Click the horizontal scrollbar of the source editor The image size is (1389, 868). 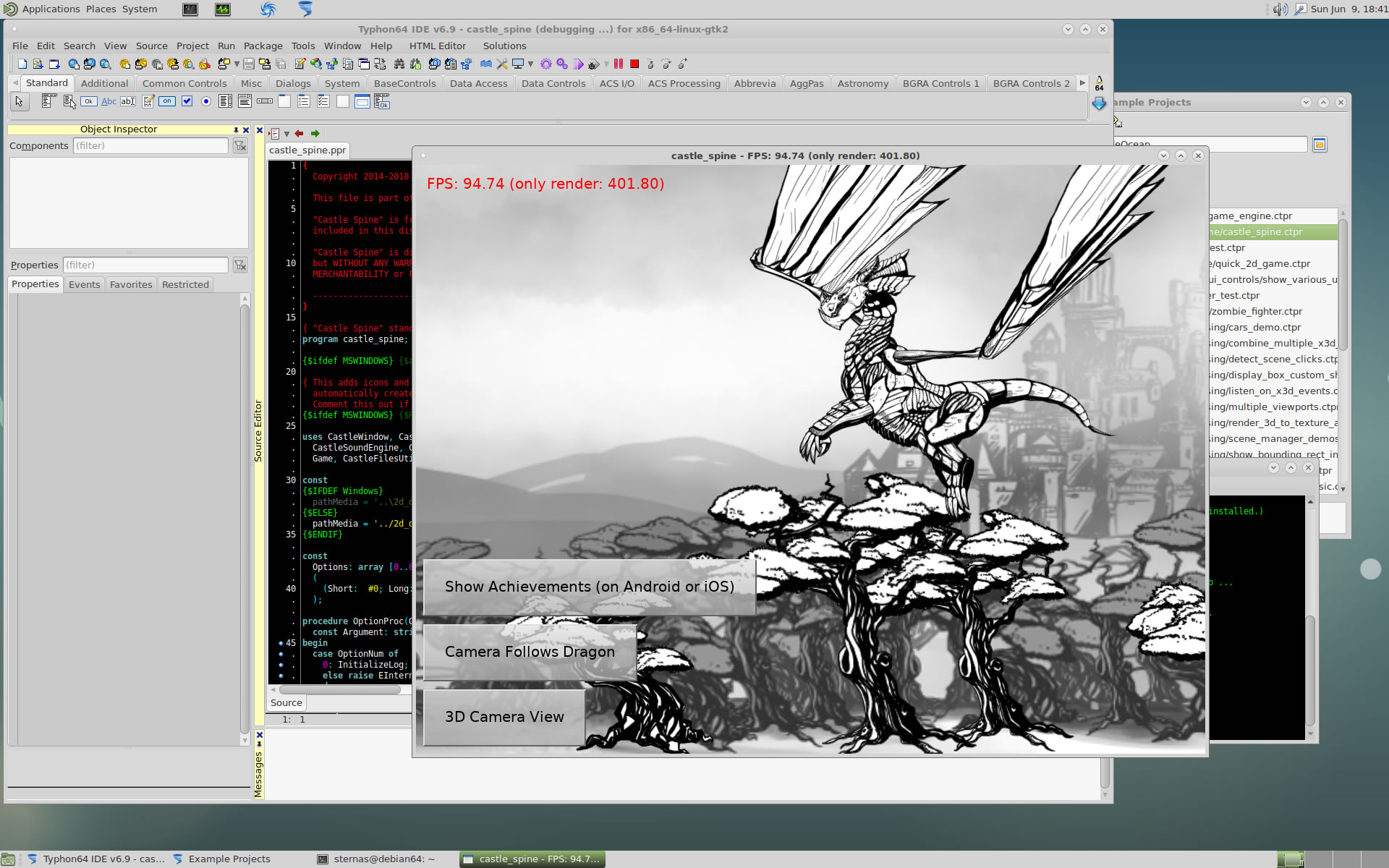[x=340, y=689]
